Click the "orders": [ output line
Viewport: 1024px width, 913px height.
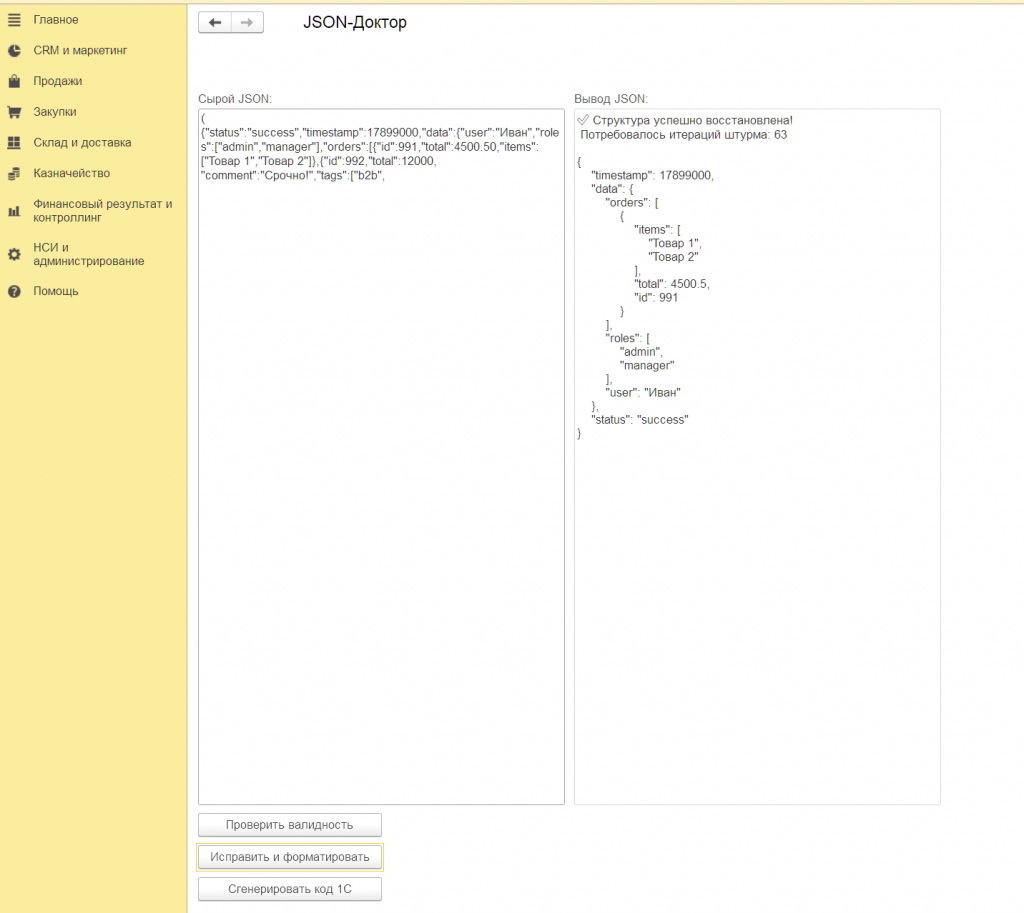pos(632,202)
